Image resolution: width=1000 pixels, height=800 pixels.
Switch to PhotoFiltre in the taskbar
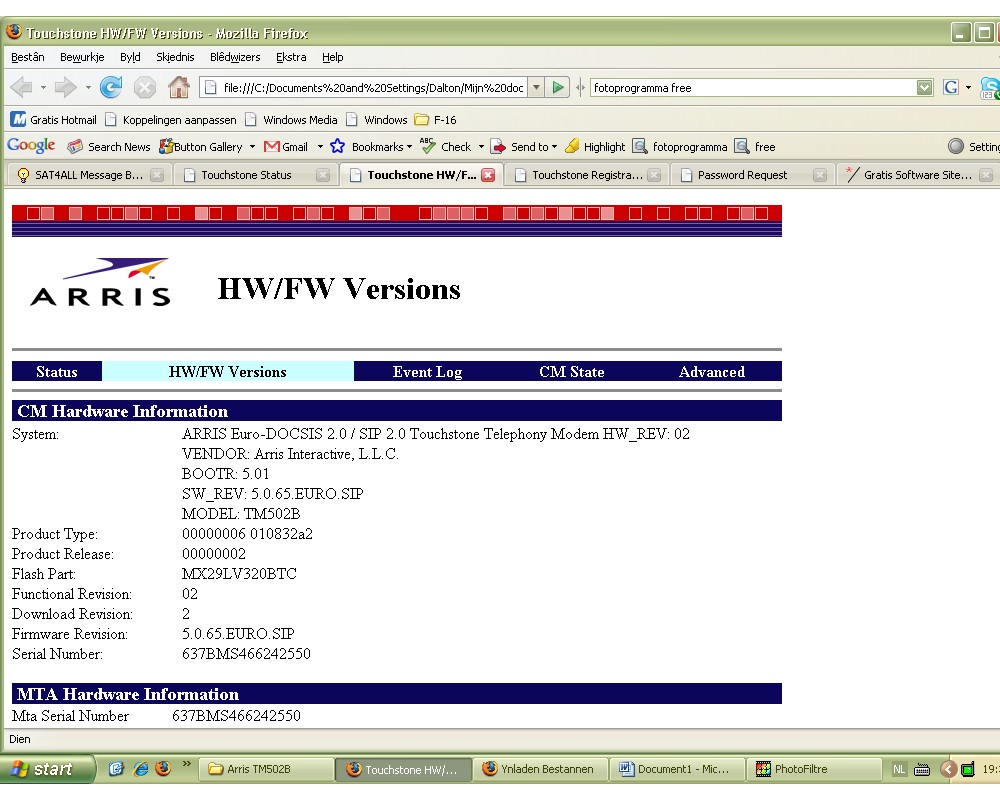point(814,769)
